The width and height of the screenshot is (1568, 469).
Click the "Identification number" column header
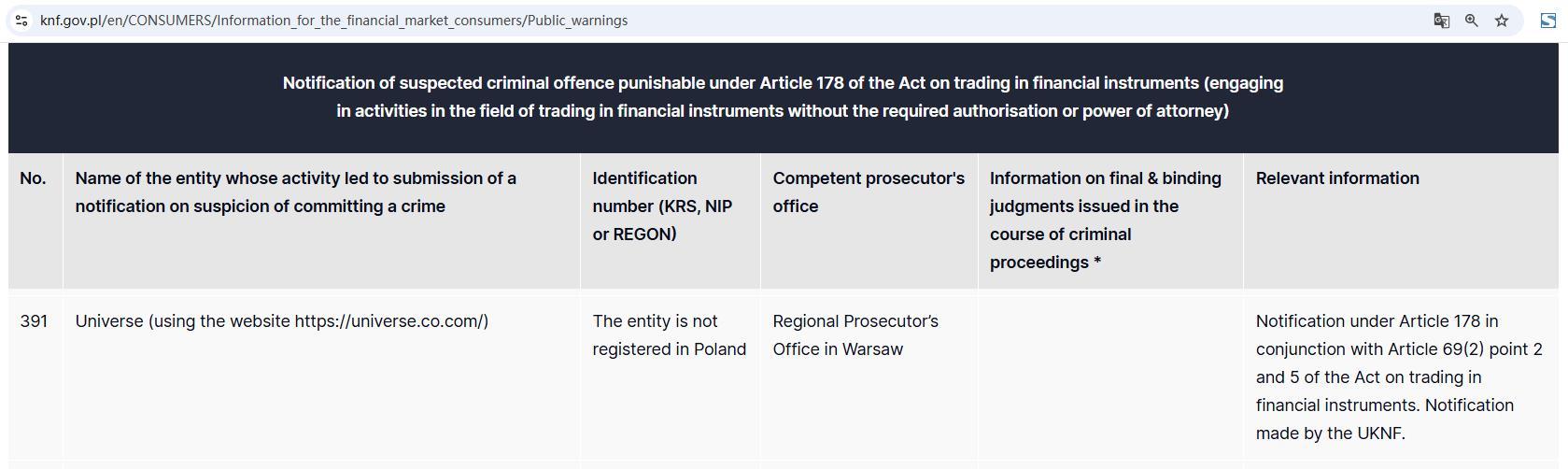662,206
